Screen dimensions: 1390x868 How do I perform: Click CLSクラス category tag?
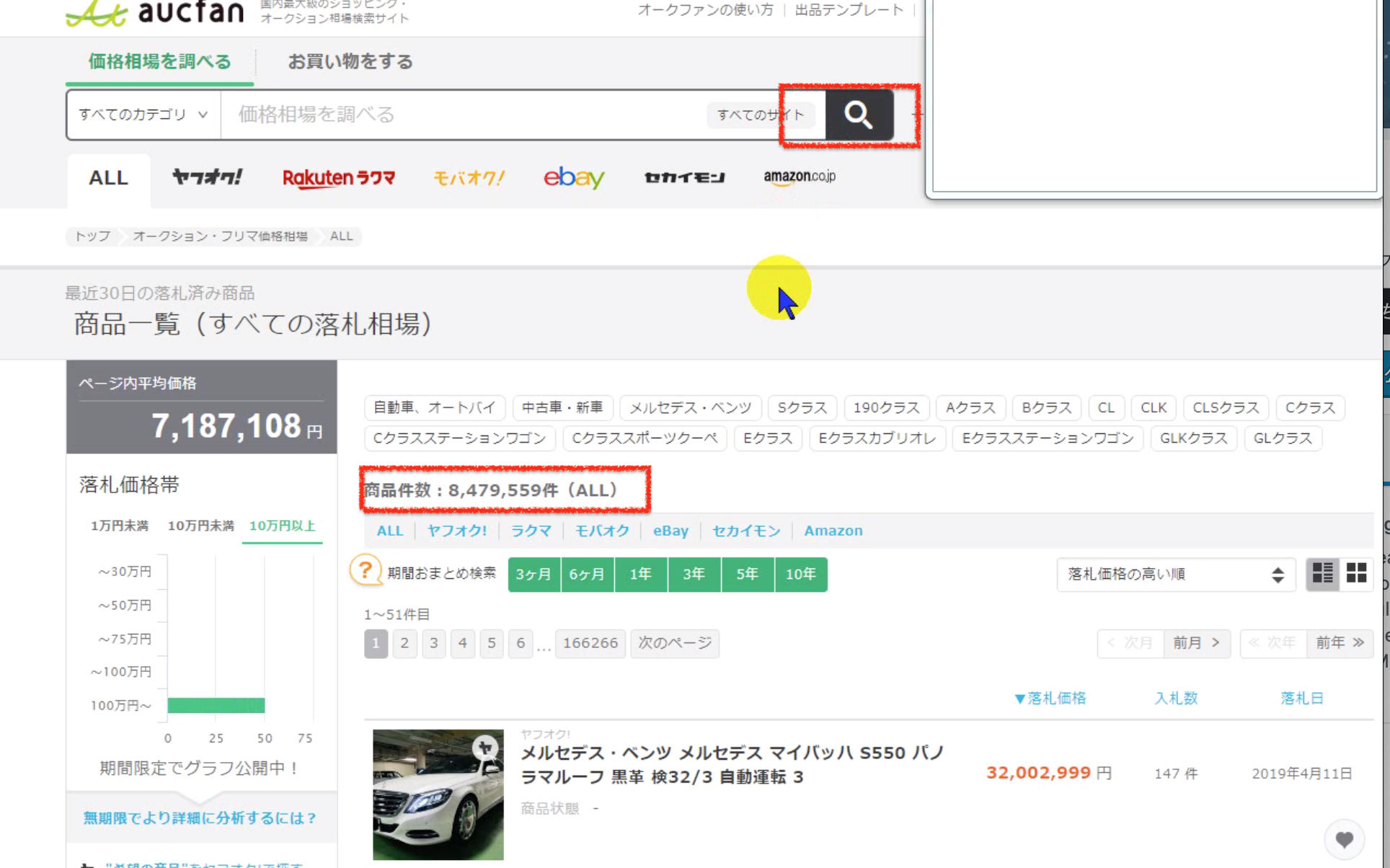tap(1226, 408)
